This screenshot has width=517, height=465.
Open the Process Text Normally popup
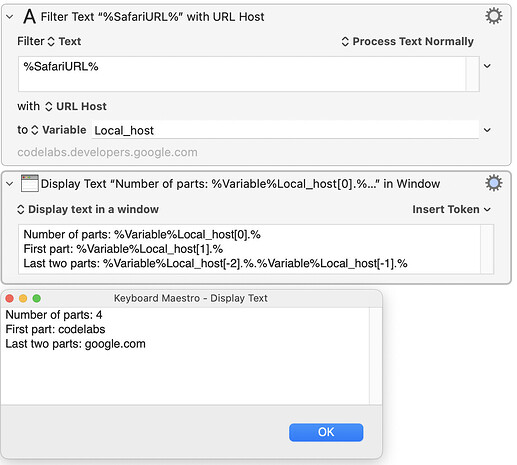click(x=407, y=41)
